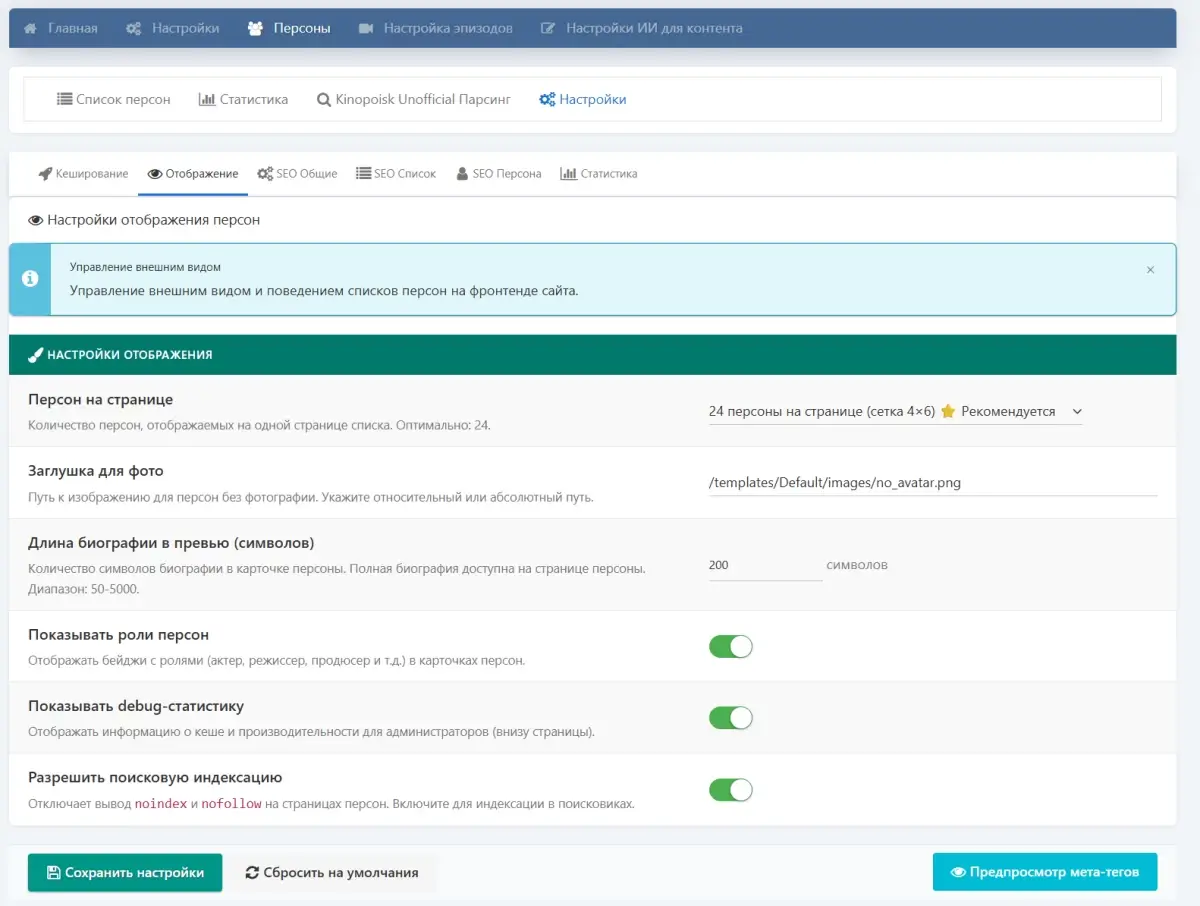Open the Статистика section with bar chart
Screen dimensions: 1200x906
(x=243, y=99)
